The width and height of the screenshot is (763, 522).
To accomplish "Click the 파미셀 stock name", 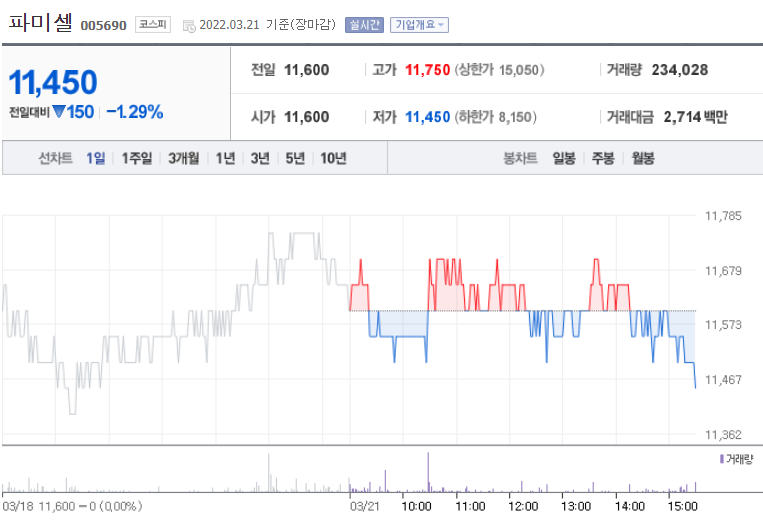I will click(41, 22).
